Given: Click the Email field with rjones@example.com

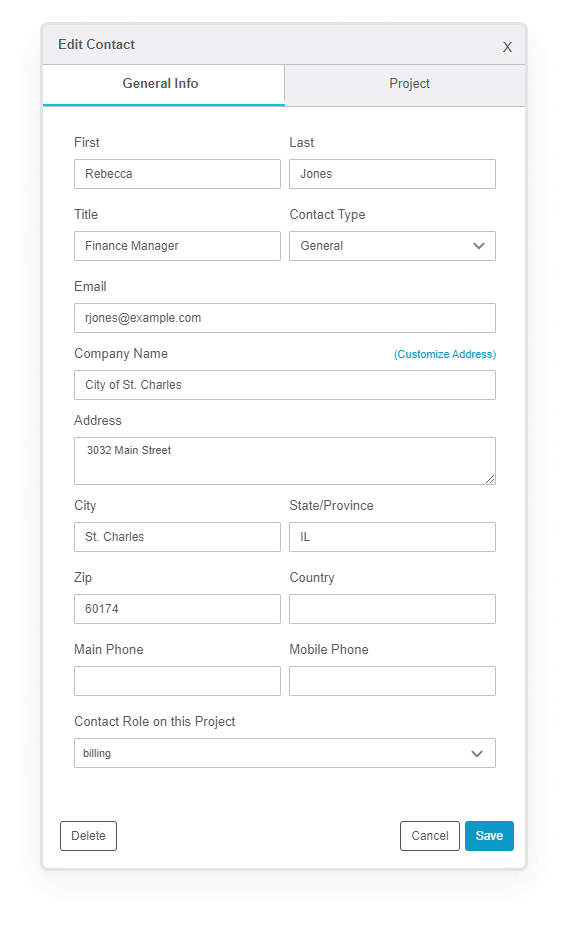Looking at the screenshot, I should 285,318.
